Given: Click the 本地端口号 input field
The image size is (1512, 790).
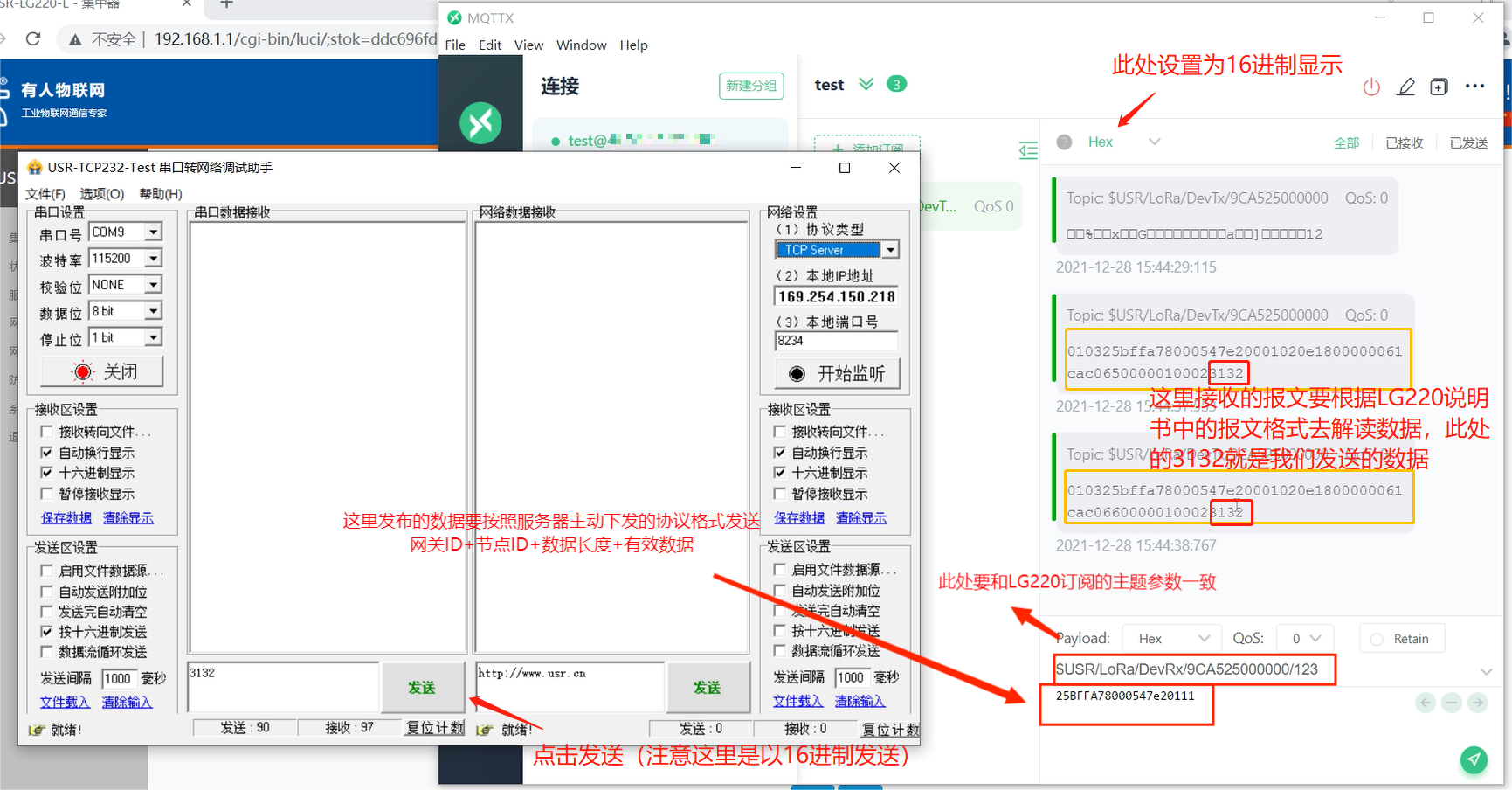Looking at the screenshot, I should tap(835, 341).
